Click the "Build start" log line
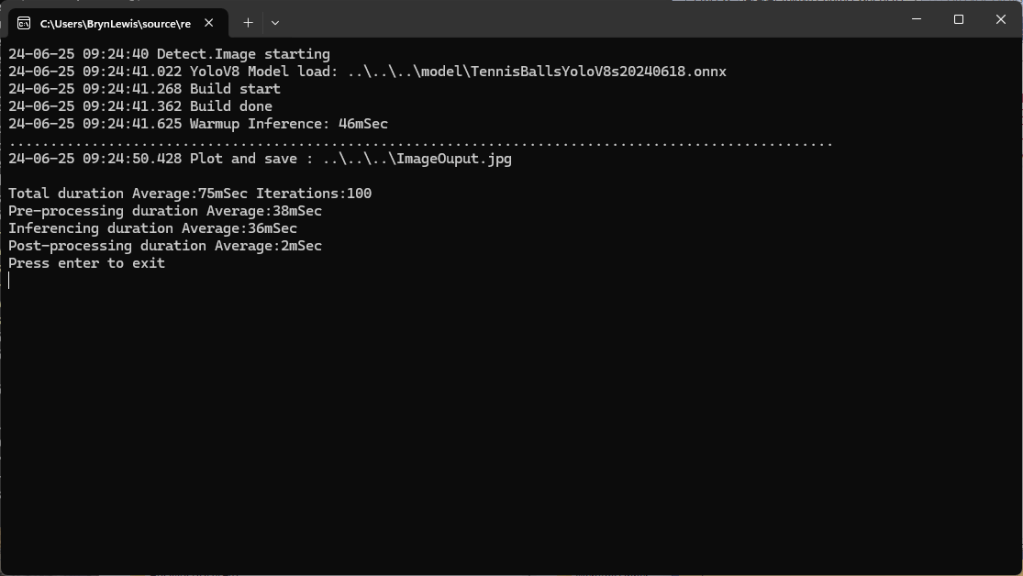1023x576 pixels. [x=235, y=89]
